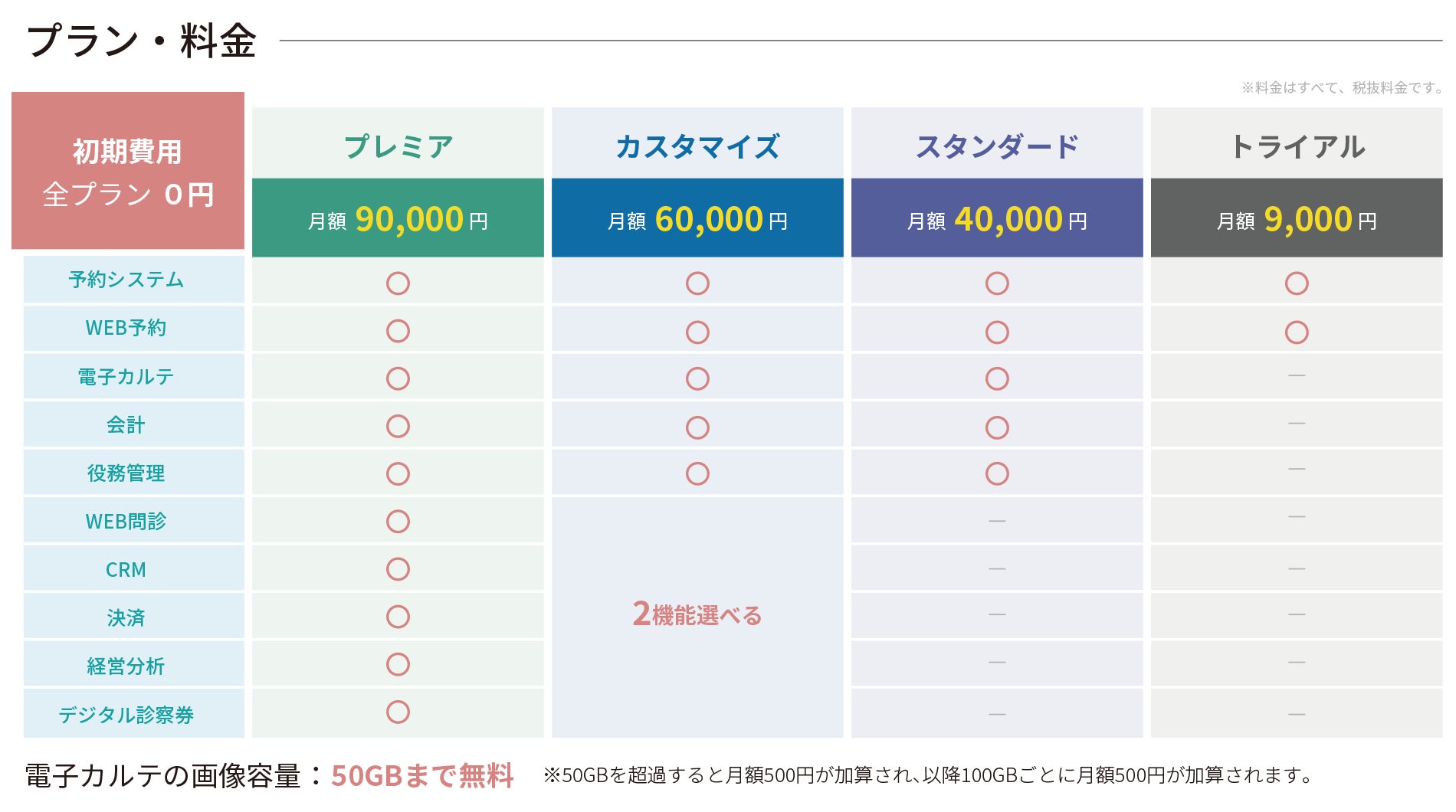
Task: Select the スタンダード 月額 40,000円 price box
Action: click(997, 218)
